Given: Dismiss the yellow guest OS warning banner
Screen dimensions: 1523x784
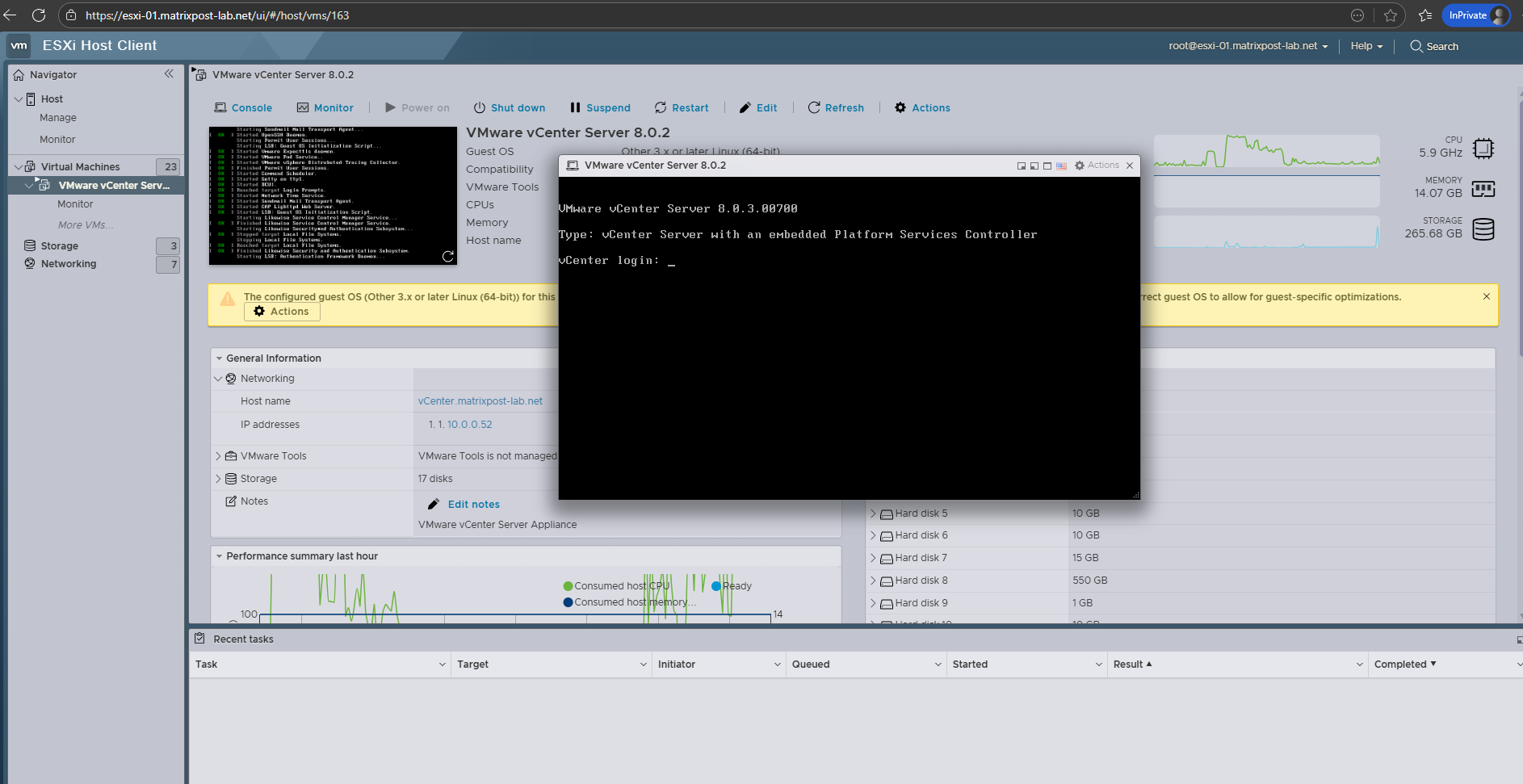Looking at the screenshot, I should pos(1486,296).
